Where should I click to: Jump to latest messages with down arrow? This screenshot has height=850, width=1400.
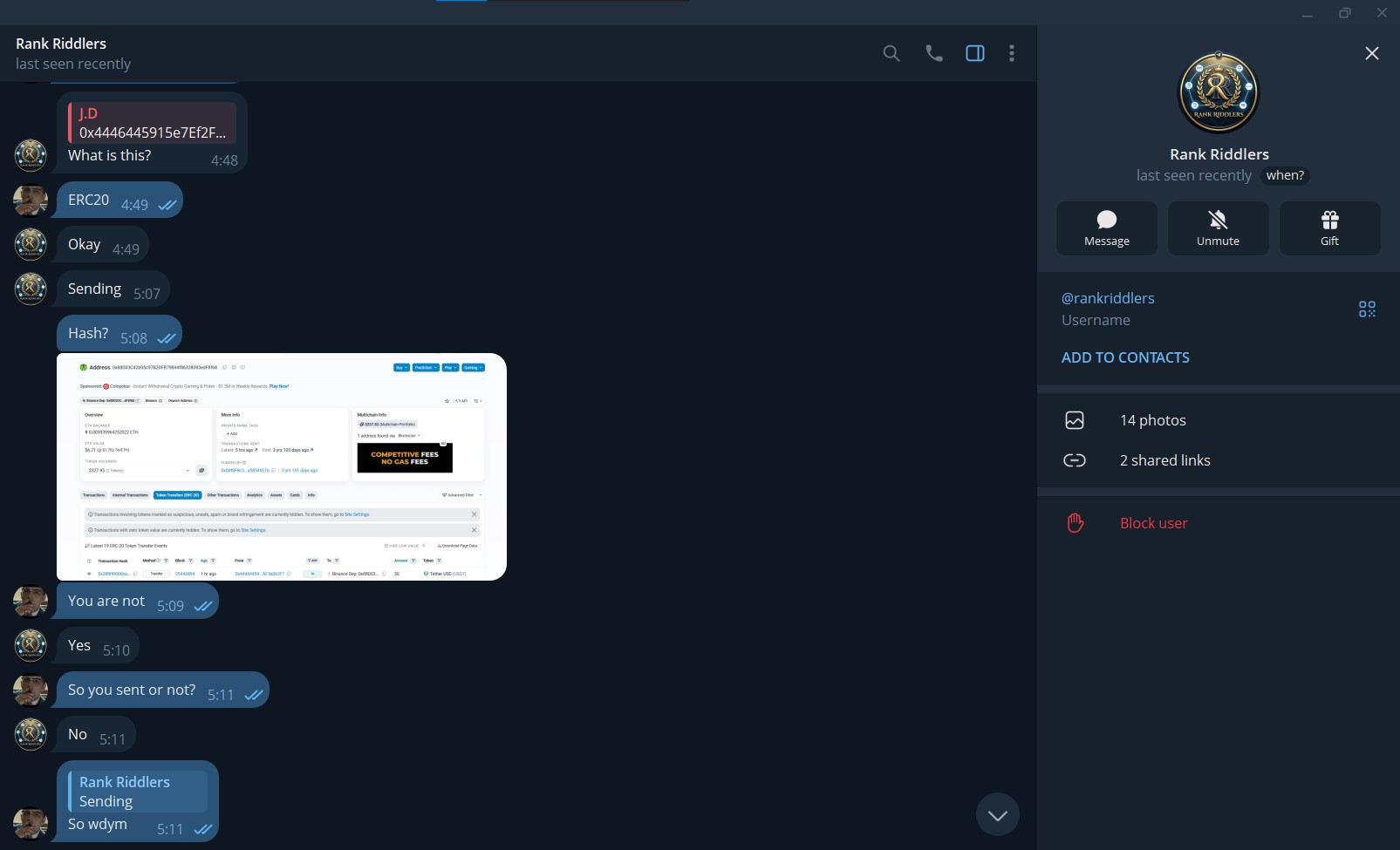point(998,814)
